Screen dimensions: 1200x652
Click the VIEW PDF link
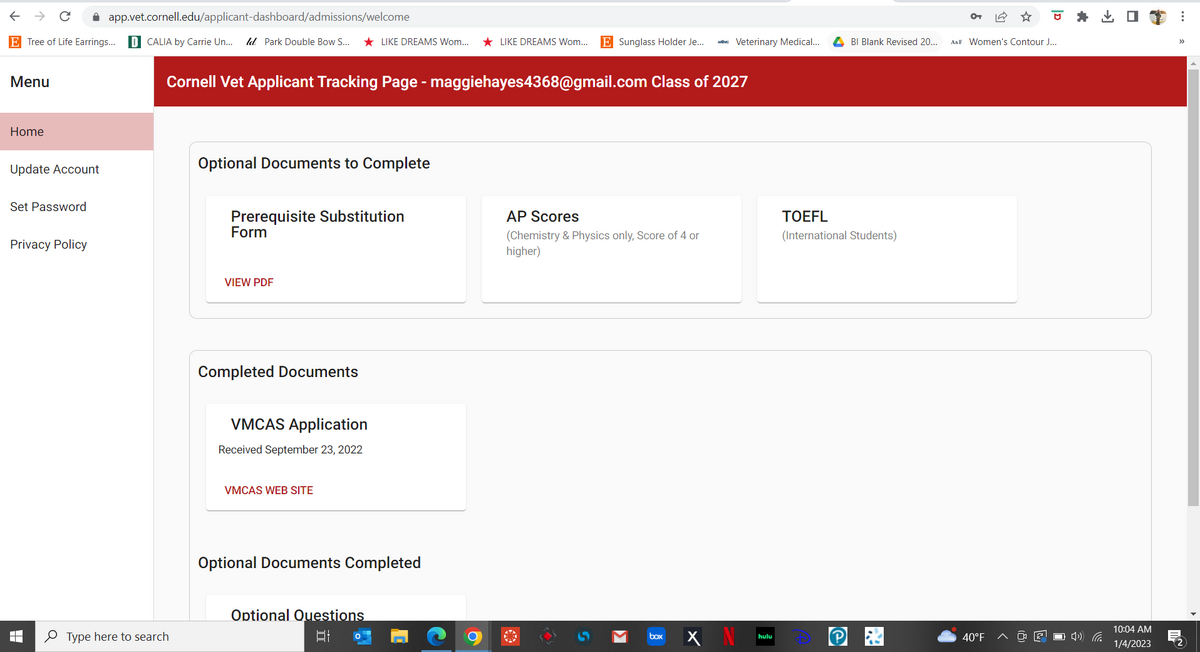(249, 282)
